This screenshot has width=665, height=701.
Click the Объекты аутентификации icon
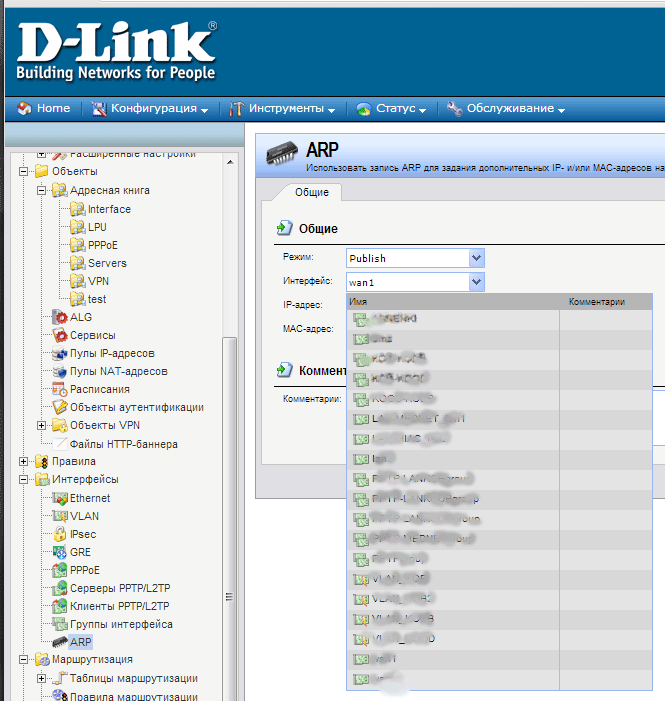pos(59,407)
